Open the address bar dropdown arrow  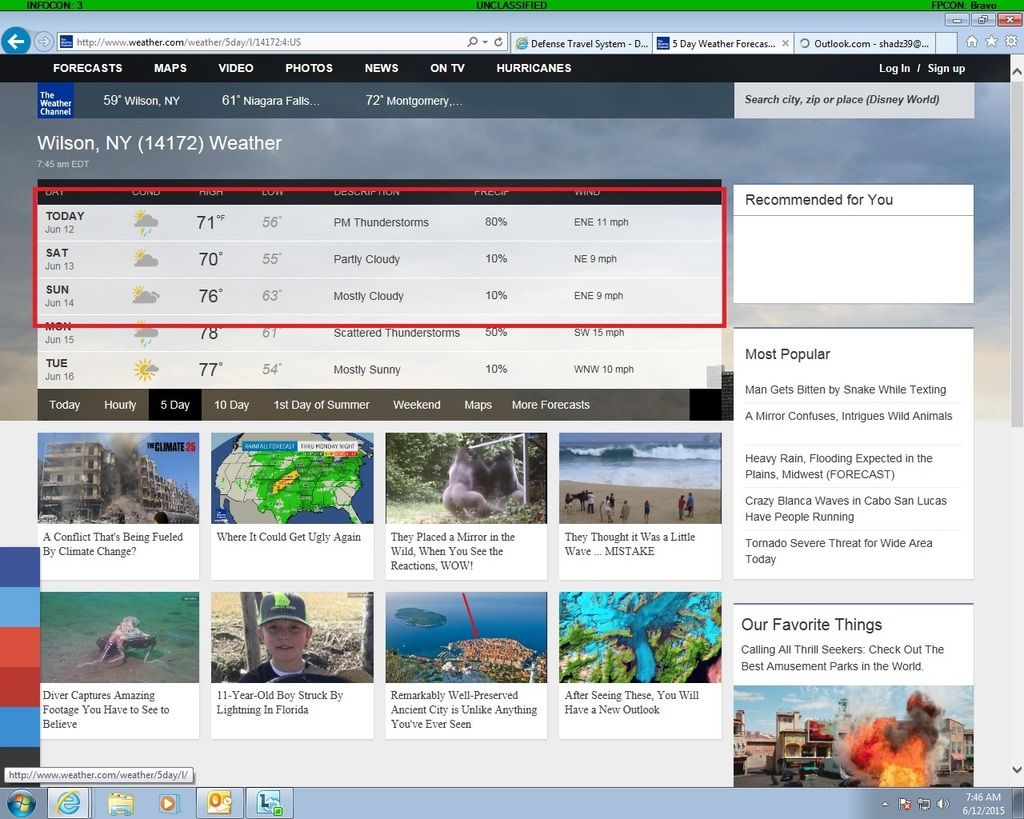pos(485,42)
